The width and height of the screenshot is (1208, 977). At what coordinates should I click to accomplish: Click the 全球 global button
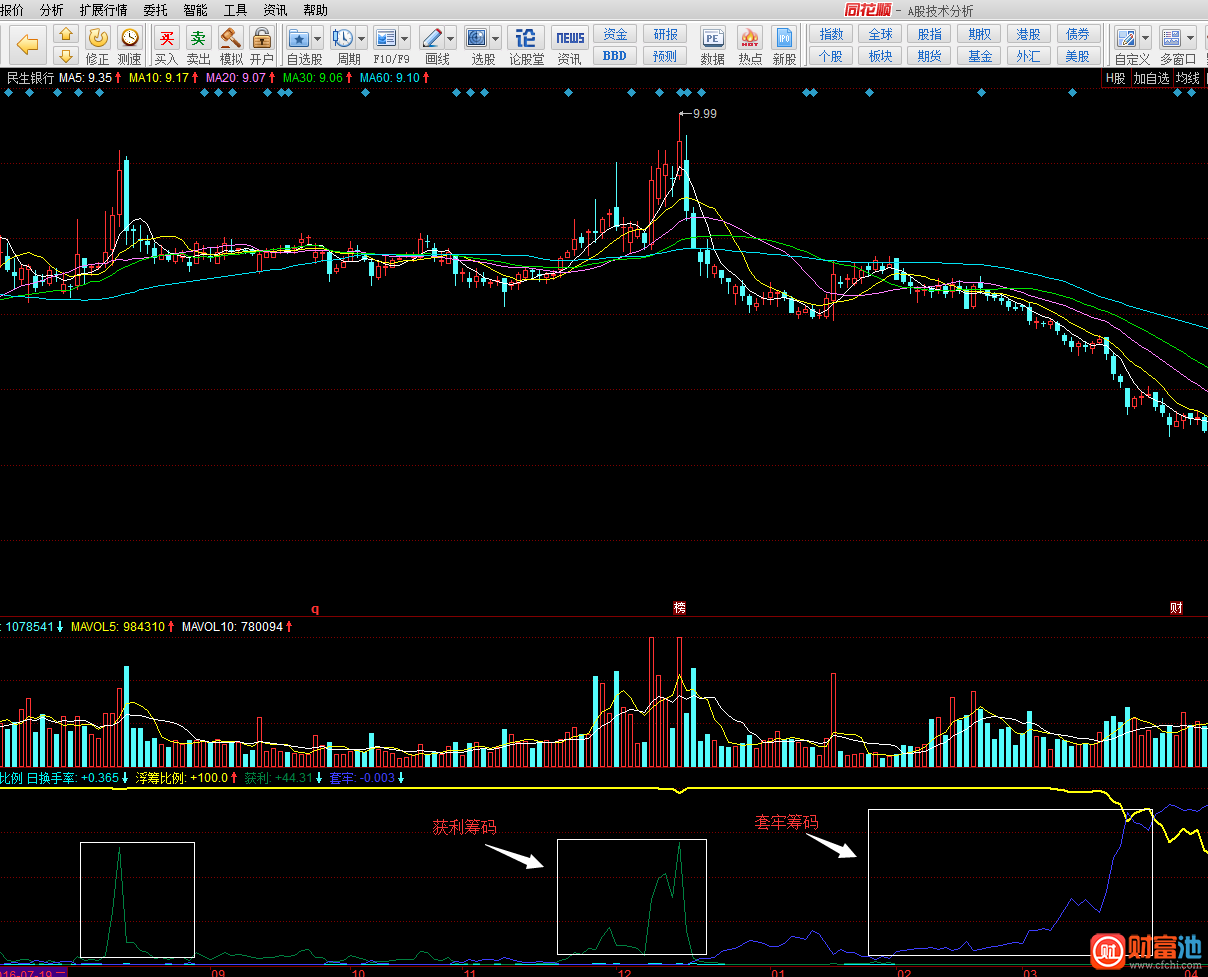[x=880, y=34]
